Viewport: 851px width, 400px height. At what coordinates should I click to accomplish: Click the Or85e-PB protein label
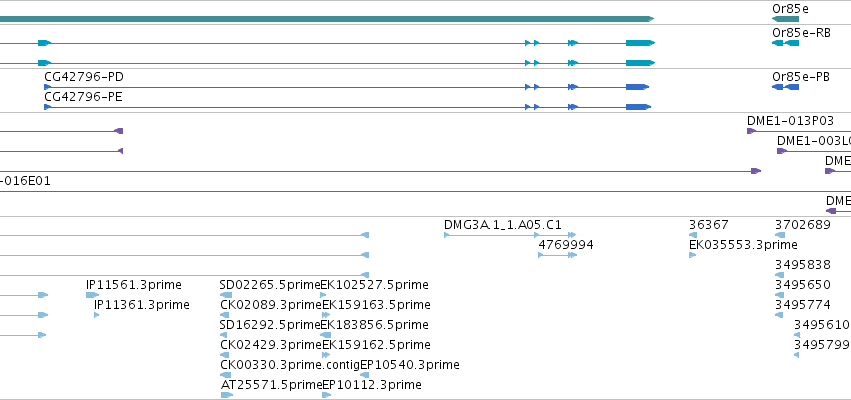click(x=801, y=77)
